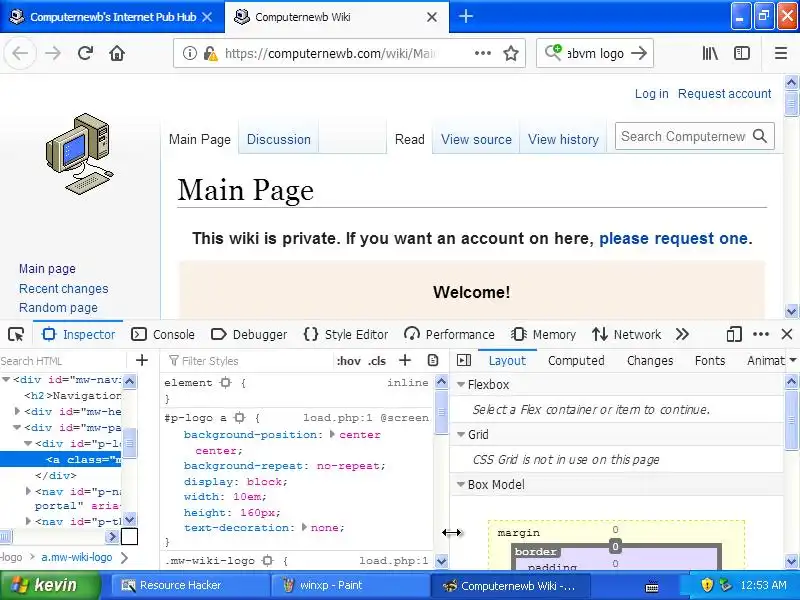The height and width of the screenshot is (600, 800).
Task: Open Recent changes sidebar link
Action: point(64,289)
